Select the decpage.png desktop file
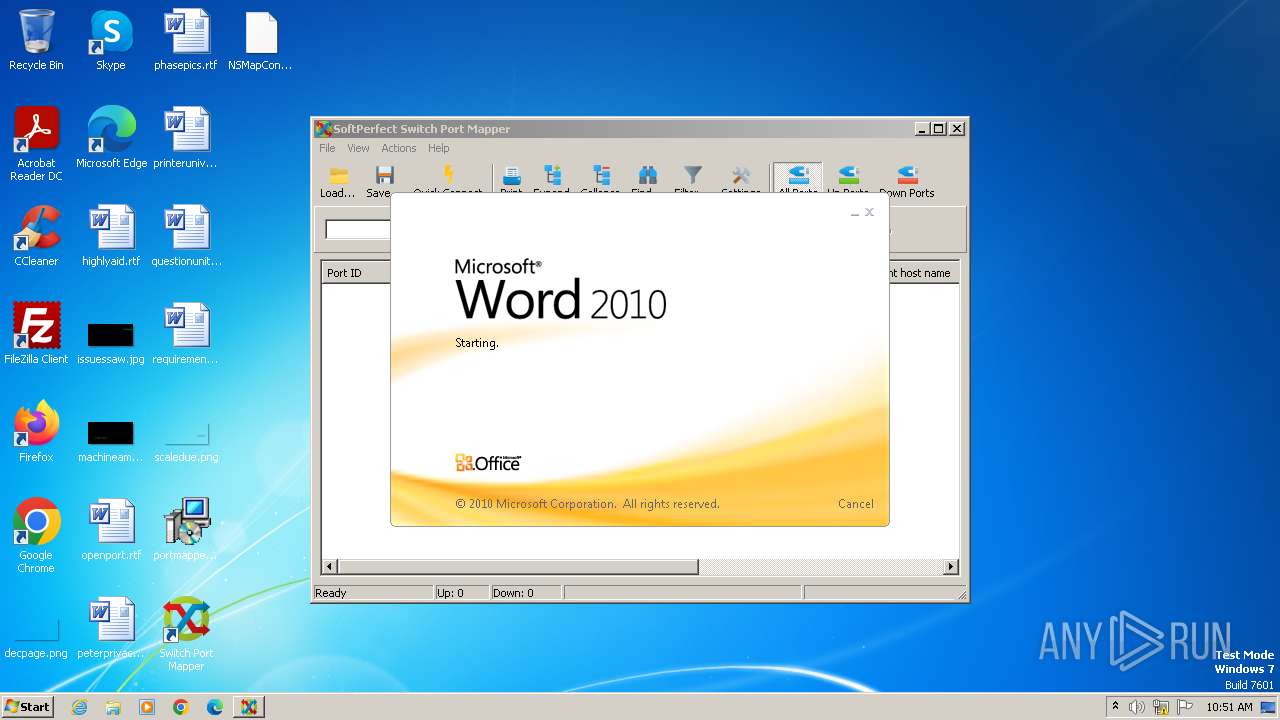This screenshot has width=1280, height=720. pyautogui.click(x=36, y=636)
